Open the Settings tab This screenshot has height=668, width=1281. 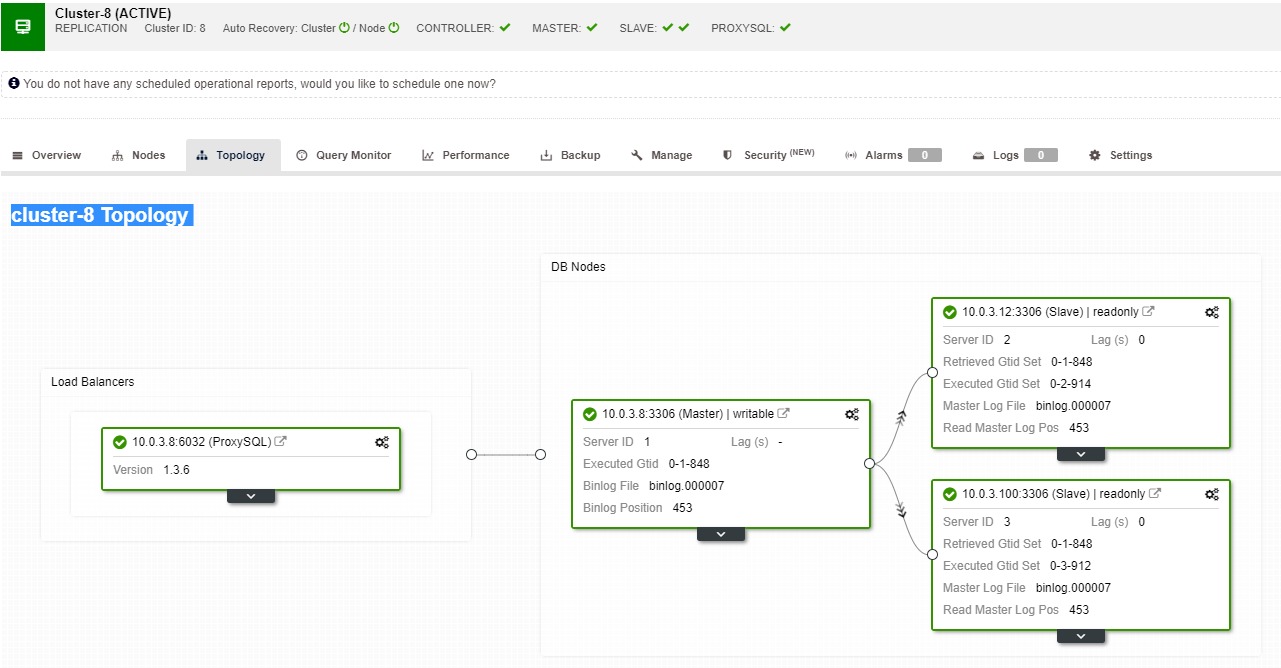pyautogui.click(x=1120, y=155)
